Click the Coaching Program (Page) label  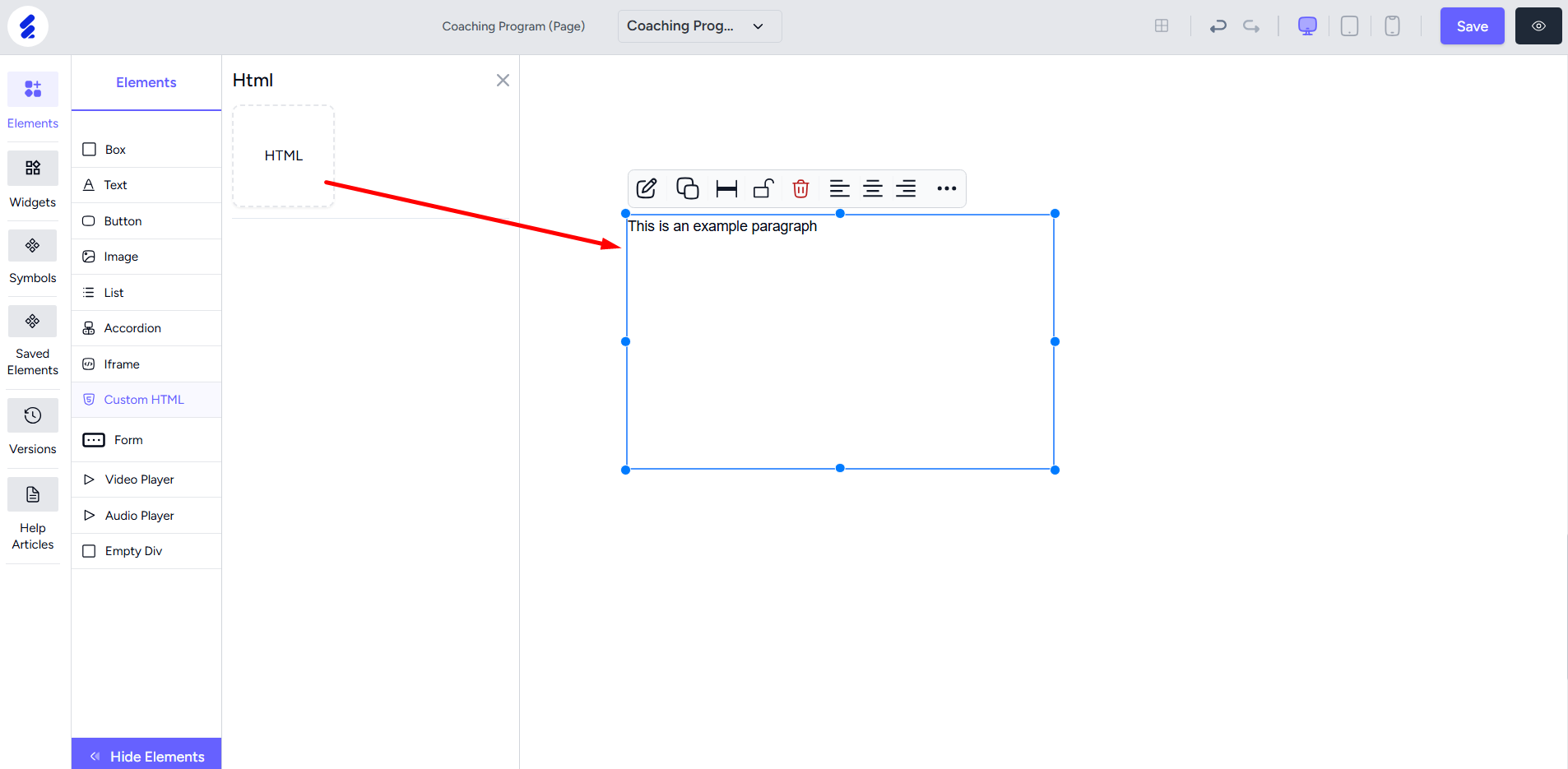pos(513,26)
